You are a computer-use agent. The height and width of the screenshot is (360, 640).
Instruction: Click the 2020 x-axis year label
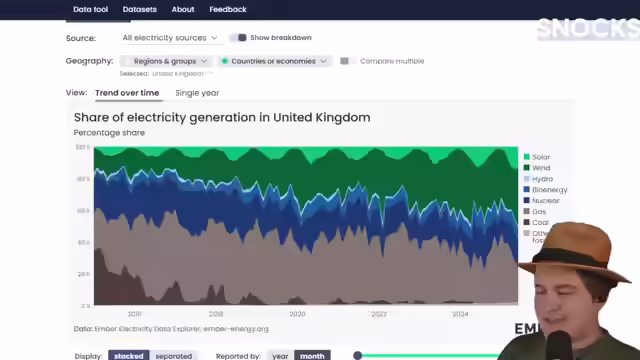coord(298,314)
